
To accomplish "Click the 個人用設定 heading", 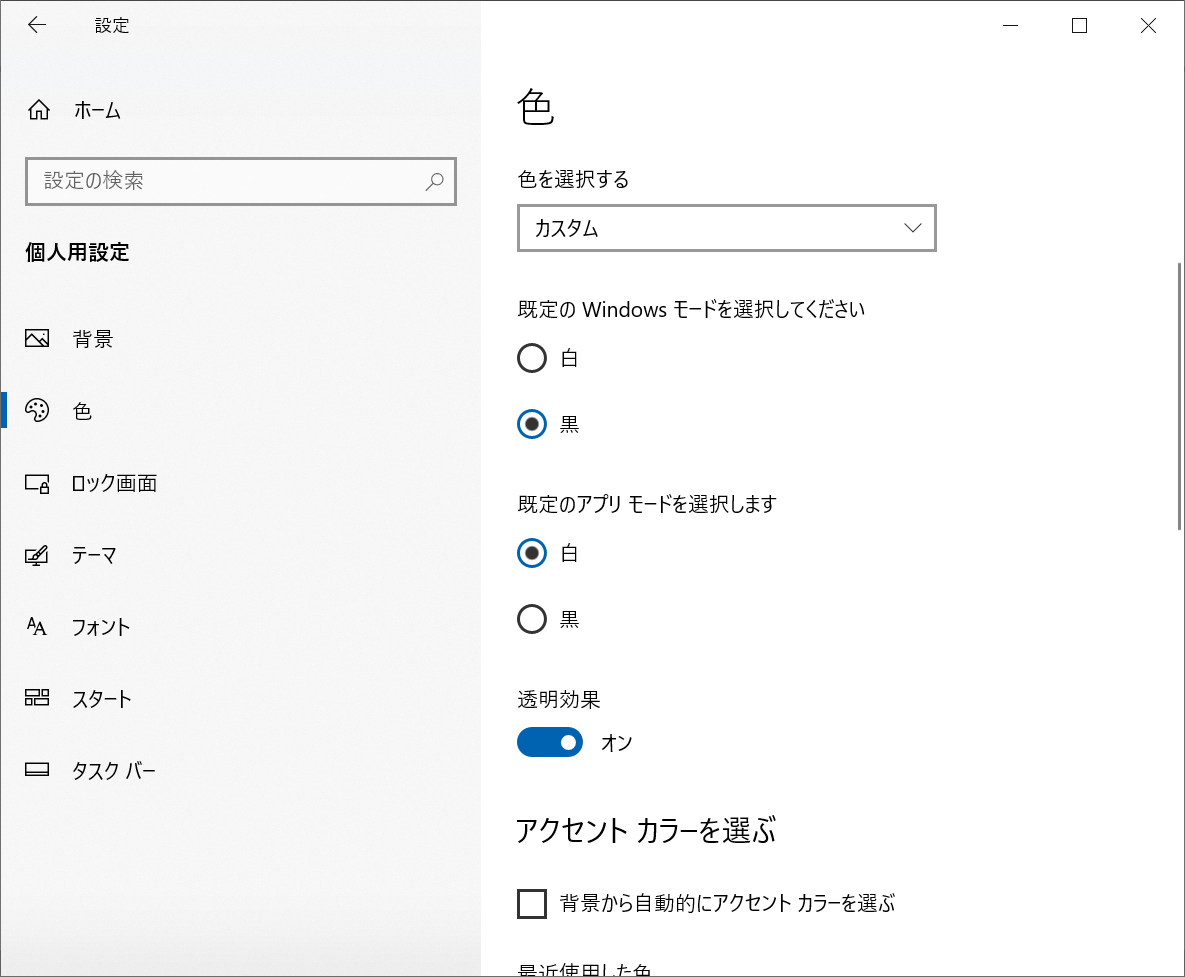I will point(77,252).
